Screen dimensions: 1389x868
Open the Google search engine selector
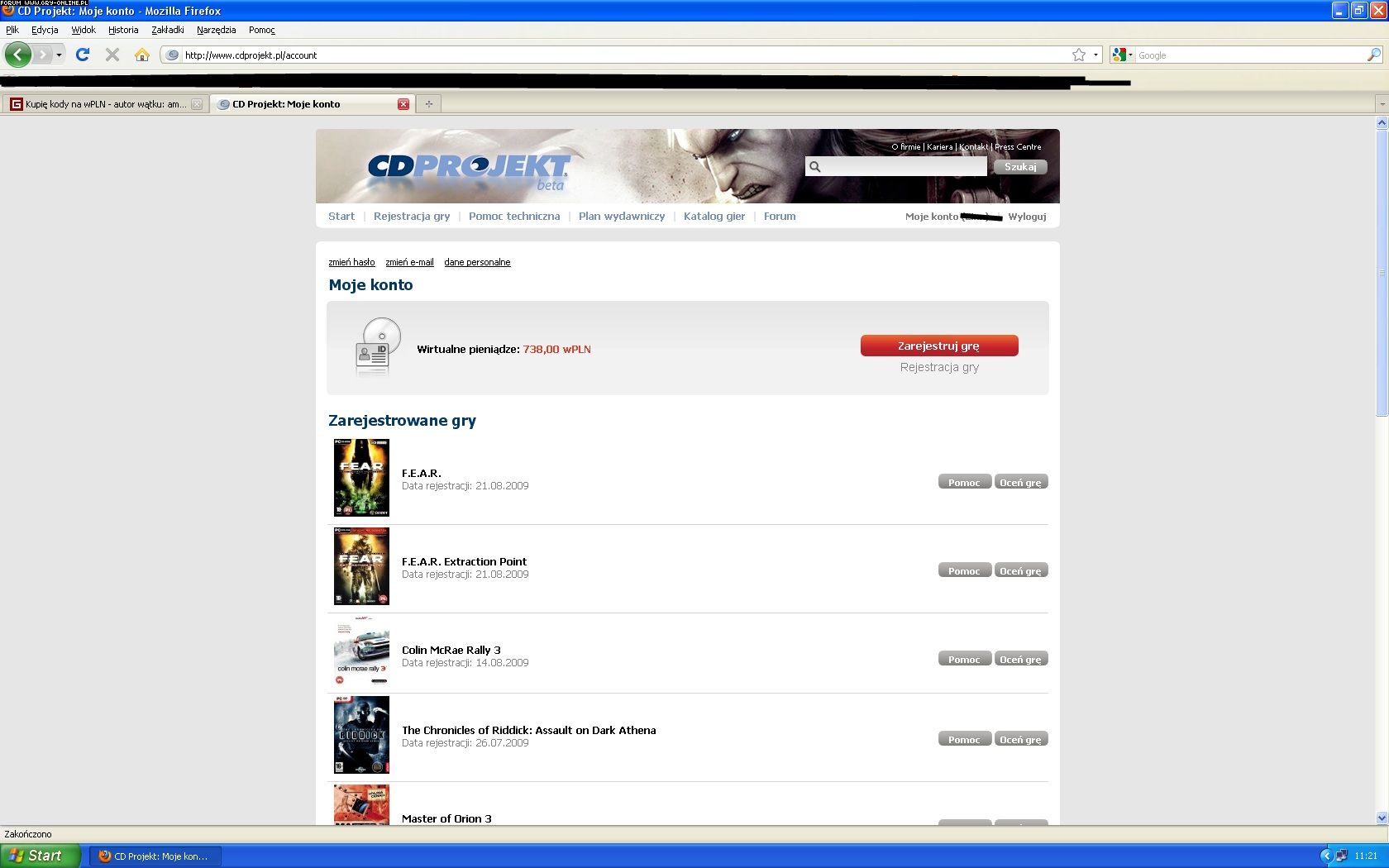pyautogui.click(x=1123, y=55)
